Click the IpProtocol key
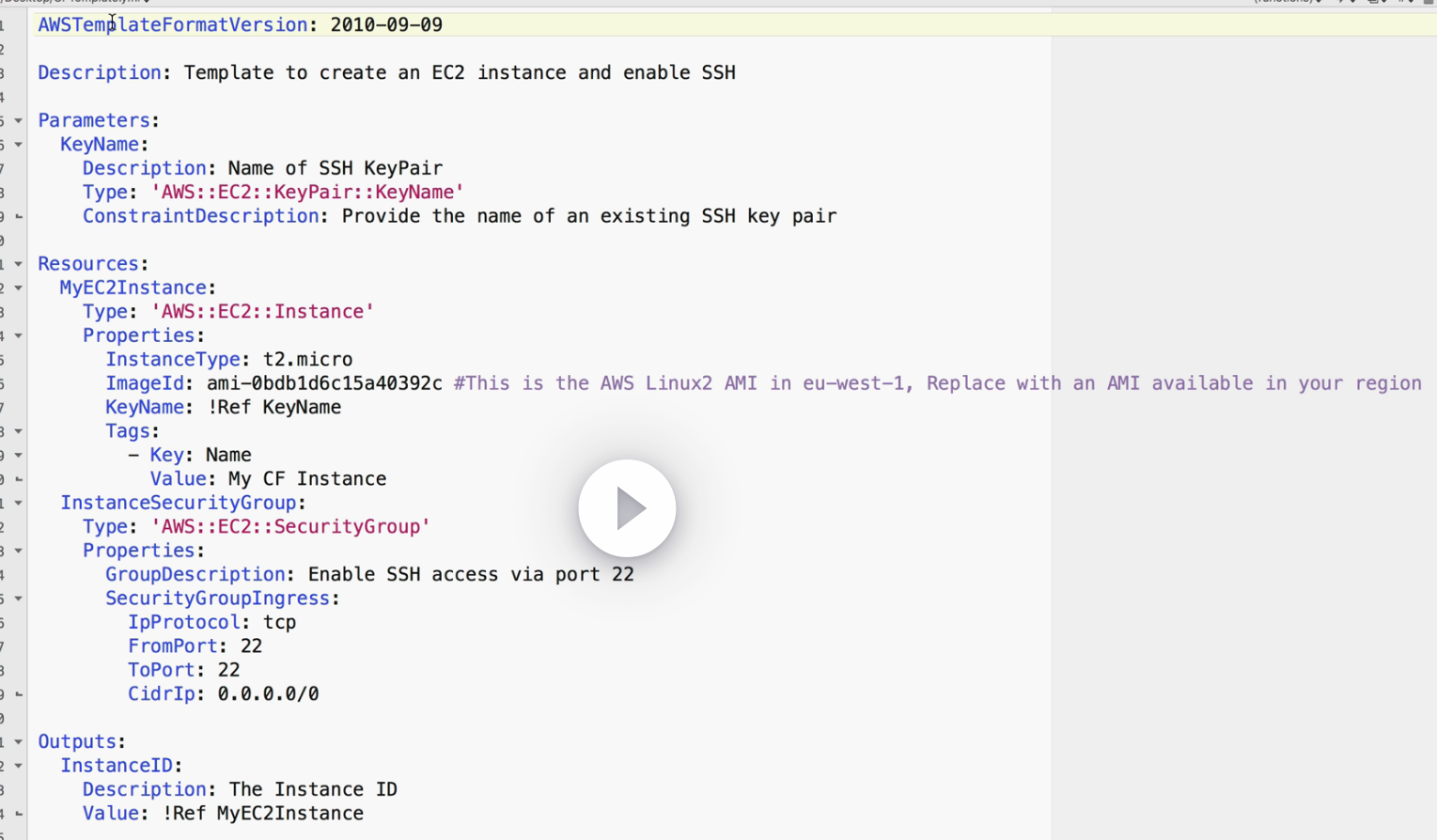1437x840 pixels. click(184, 622)
